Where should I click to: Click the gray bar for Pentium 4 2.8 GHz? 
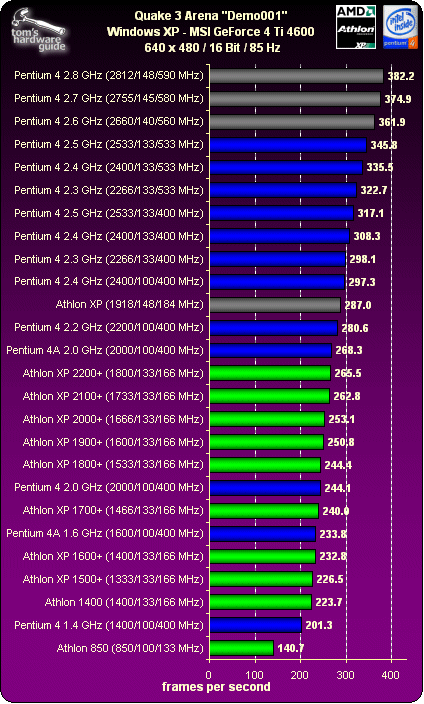pyautogui.click(x=296, y=76)
